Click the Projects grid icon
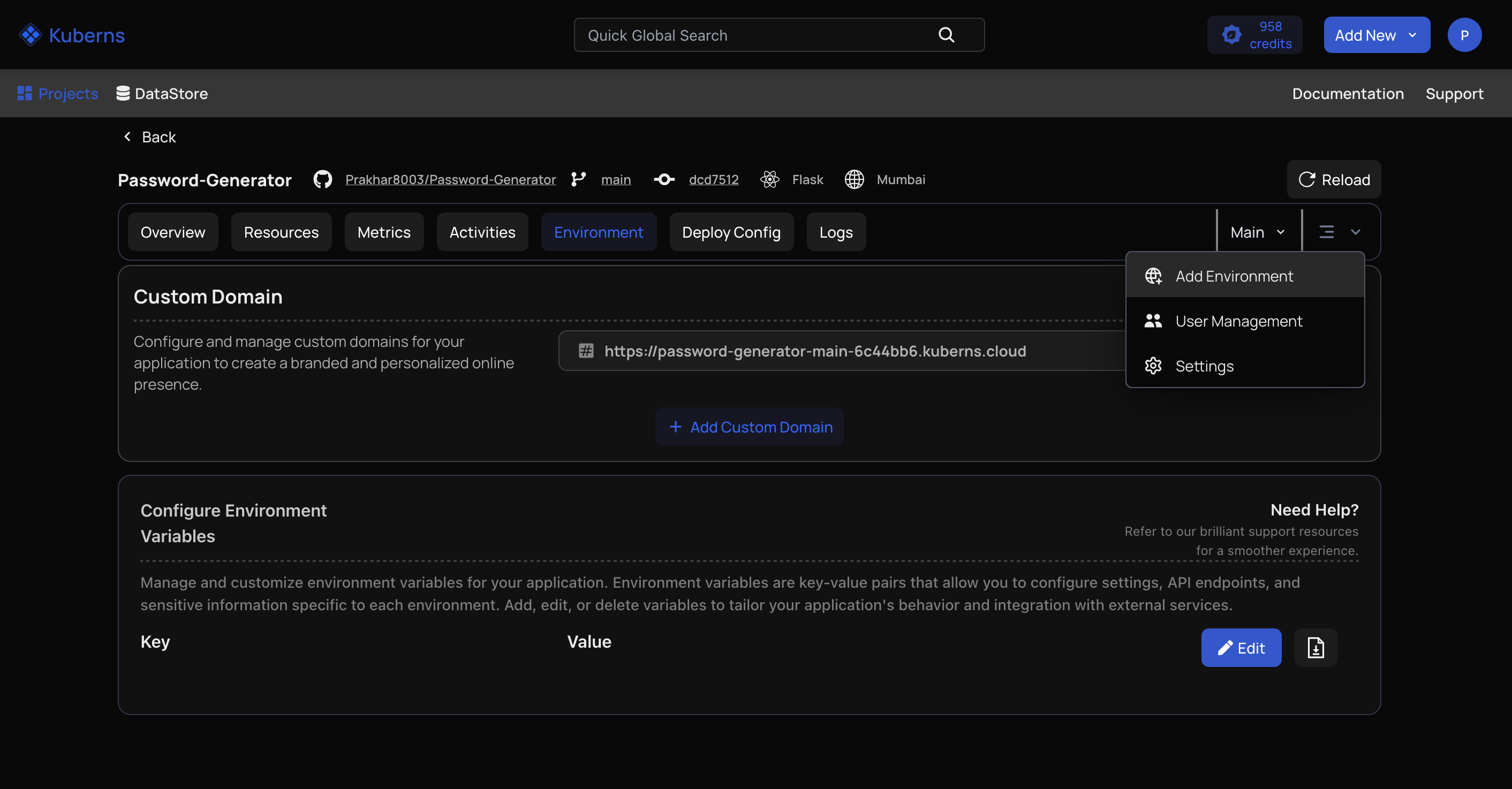The image size is (1512, 789). click(x=25, y=93)
